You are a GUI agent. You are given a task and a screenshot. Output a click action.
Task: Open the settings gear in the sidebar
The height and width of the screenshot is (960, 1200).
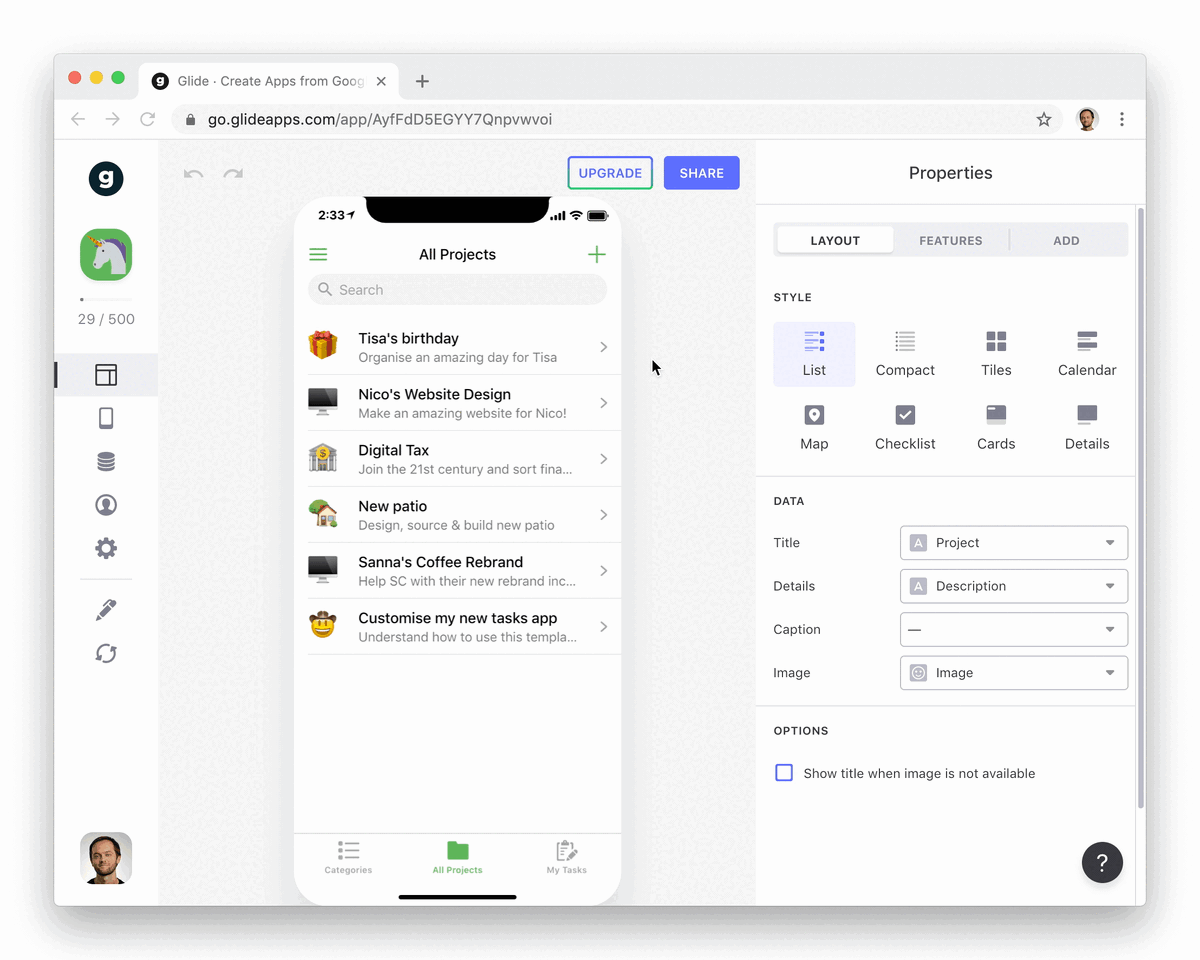tap(106, 548)
